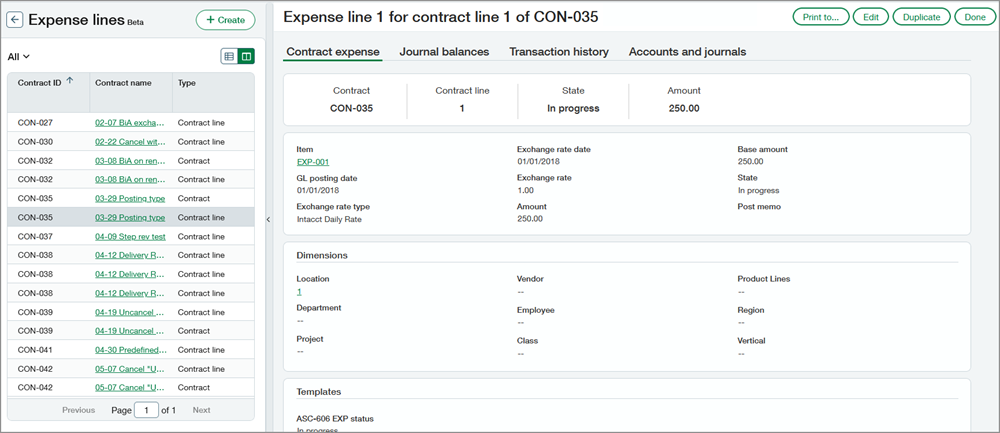This screenshot has height=433, width=1000.
Task: Open Location 1 link
Action: click(x=299, y=291)
